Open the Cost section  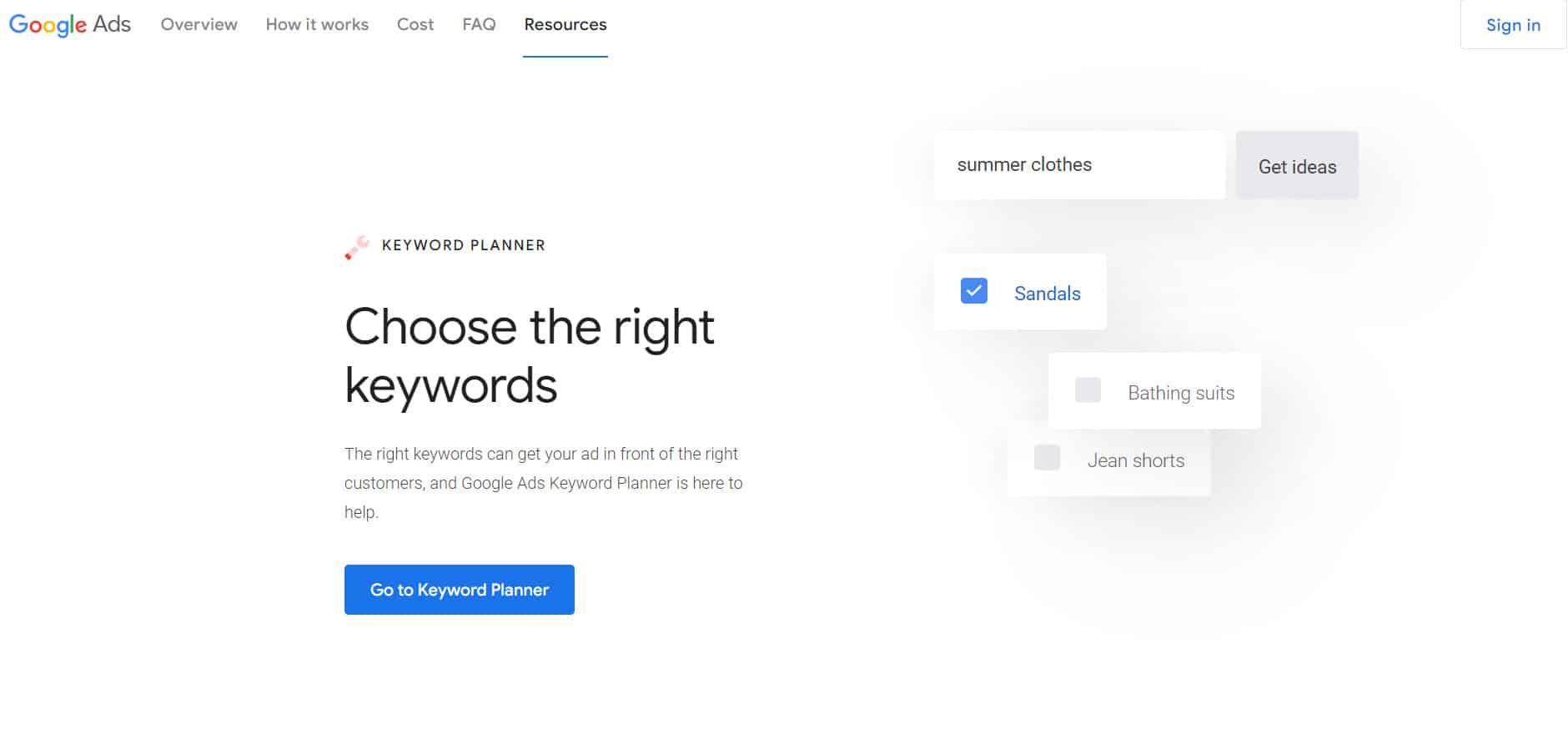point(415,24)
